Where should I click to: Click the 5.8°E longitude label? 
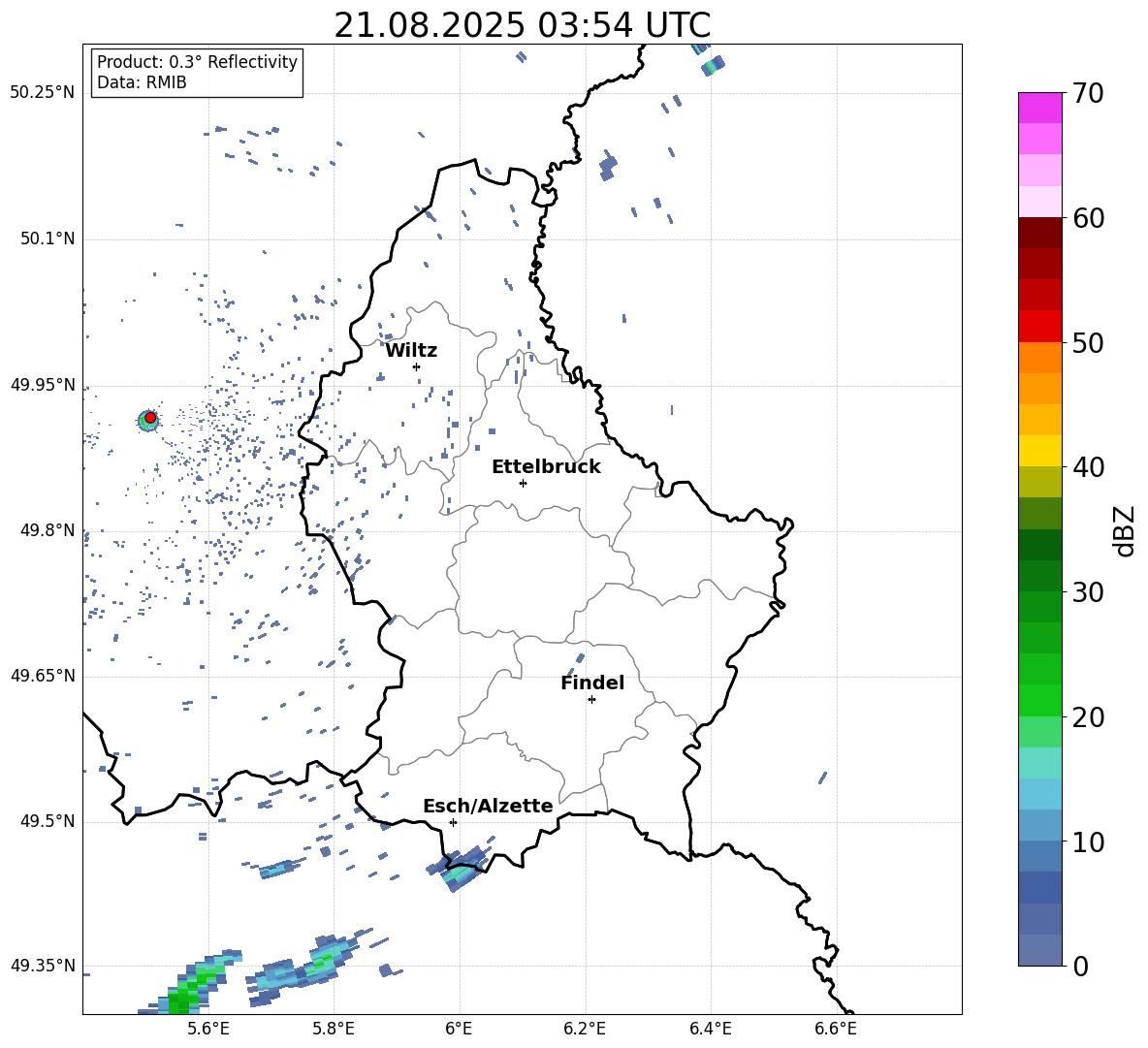(x=334, y=1029)
